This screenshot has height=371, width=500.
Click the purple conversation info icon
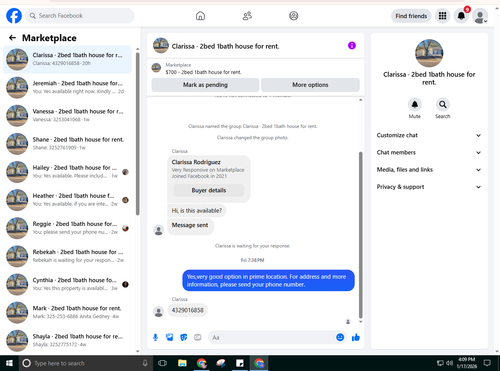[x=352, y=45]
